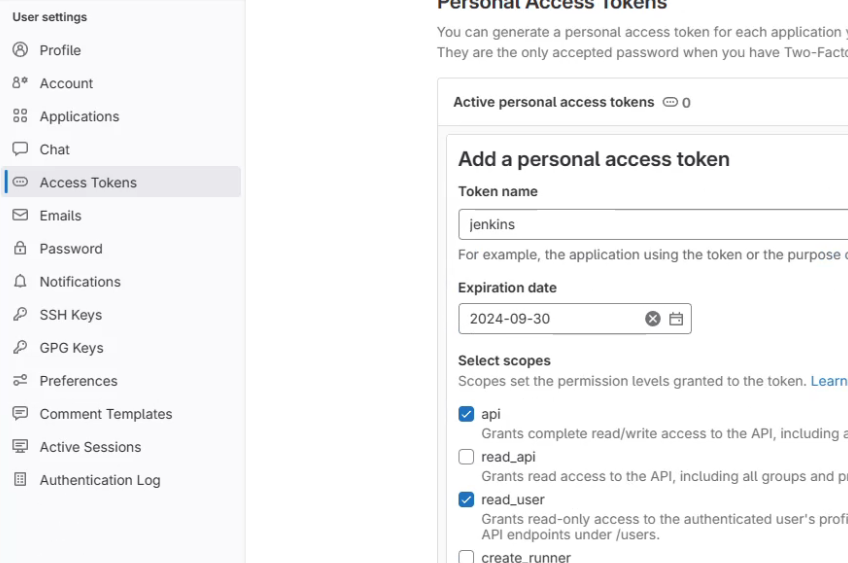The image size is (848, 563).
Task: Open the expiration date calendar picker
Action: point(676,319)
